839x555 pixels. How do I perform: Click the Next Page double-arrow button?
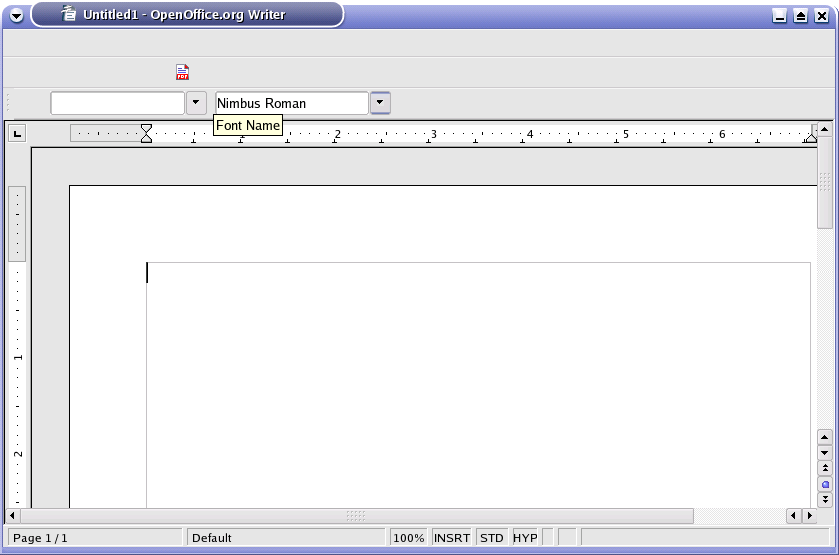point(825,498)
